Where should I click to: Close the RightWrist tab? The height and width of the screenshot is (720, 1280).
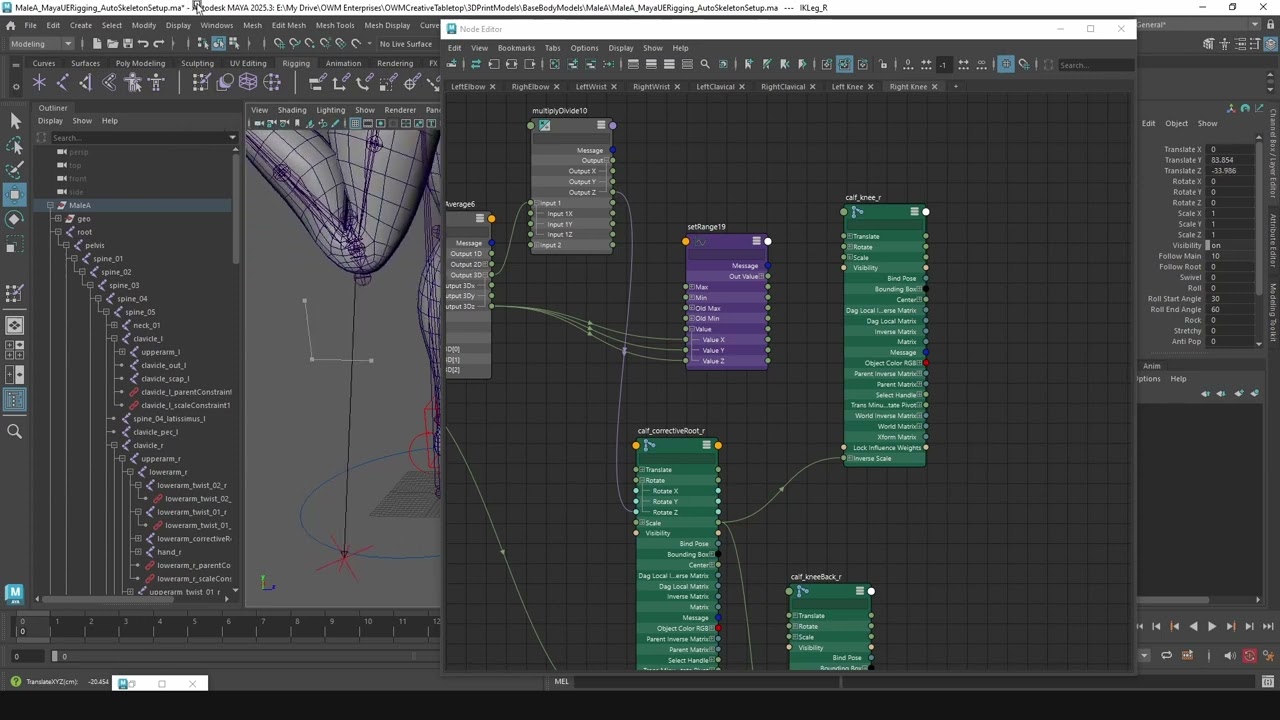tap(677, 87)
